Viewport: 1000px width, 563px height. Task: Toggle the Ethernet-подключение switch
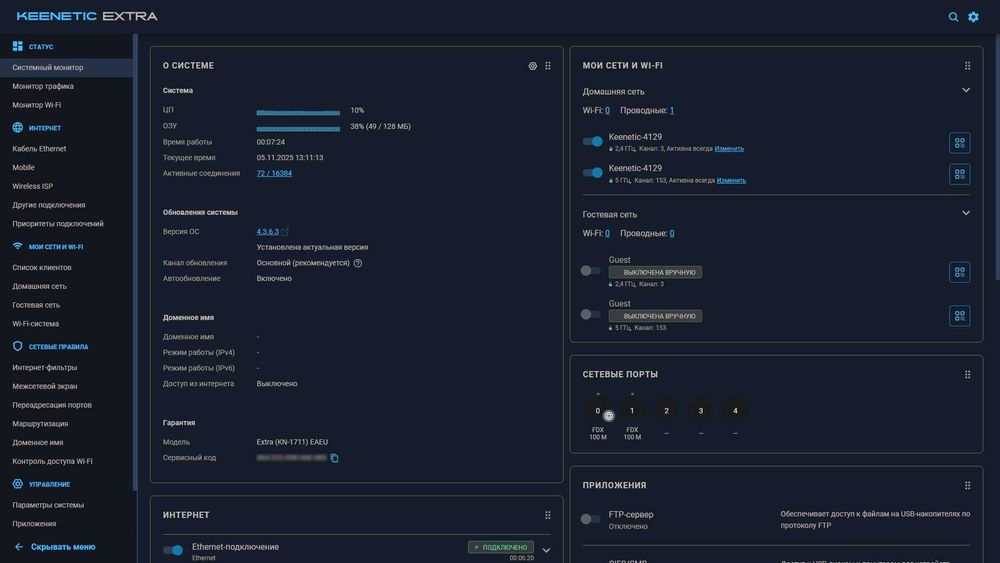[x=173, y=550]
